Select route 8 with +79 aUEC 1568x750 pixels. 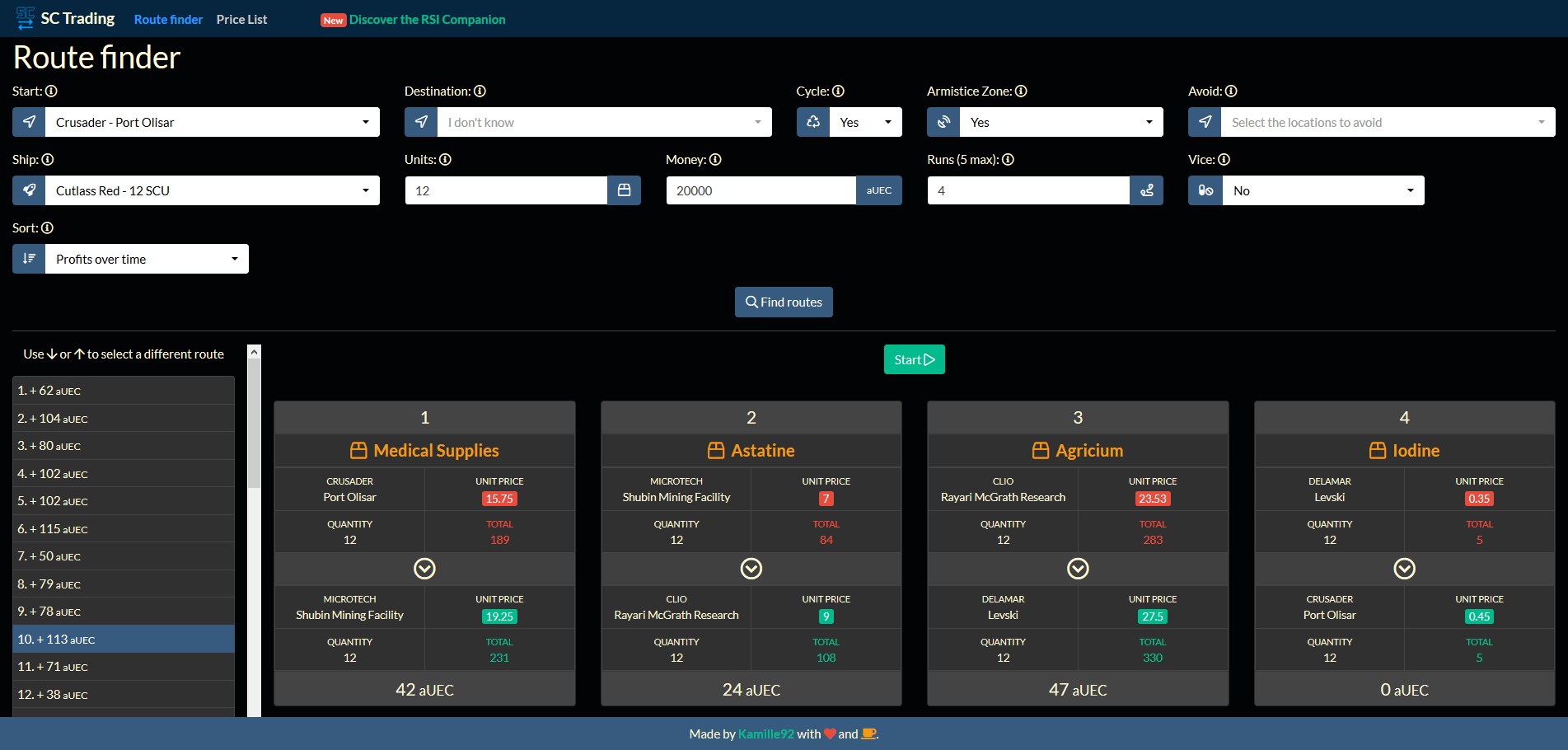(124, 584)
